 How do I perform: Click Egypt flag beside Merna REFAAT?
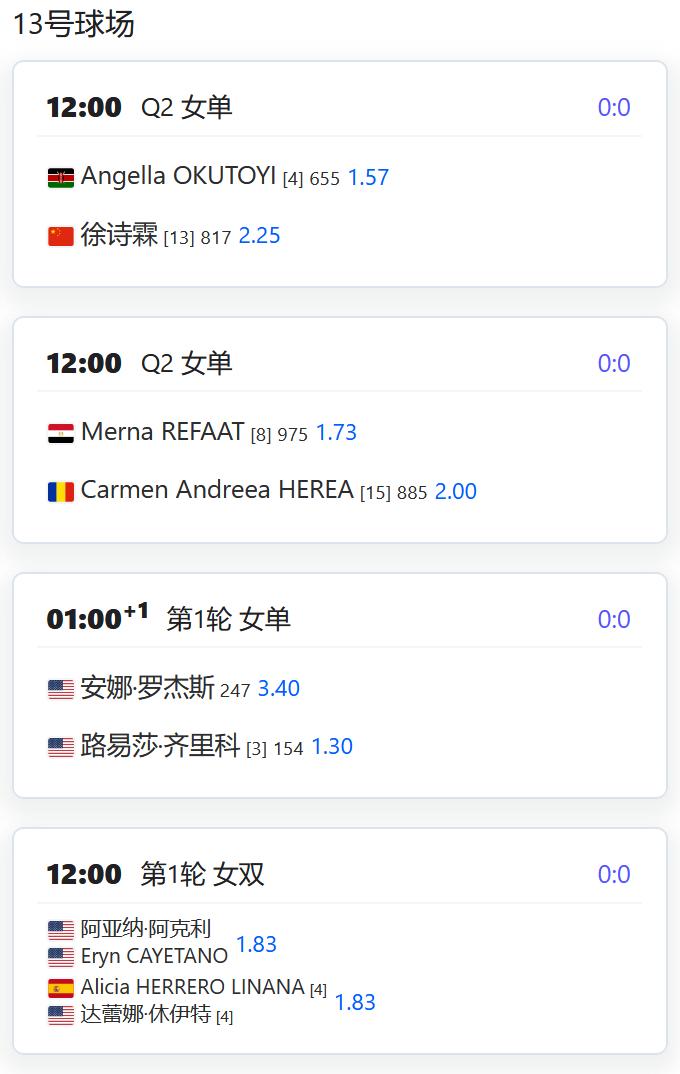[x=61, y=434]
